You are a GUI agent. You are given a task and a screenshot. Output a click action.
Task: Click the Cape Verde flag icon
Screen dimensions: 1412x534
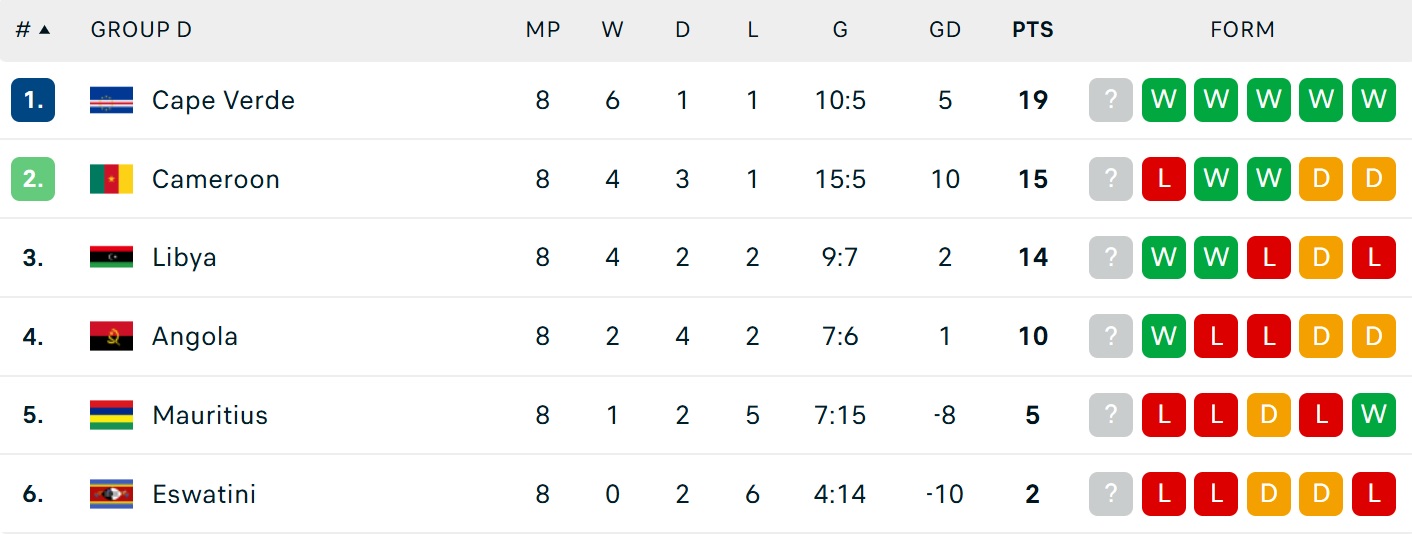[111, 100]
